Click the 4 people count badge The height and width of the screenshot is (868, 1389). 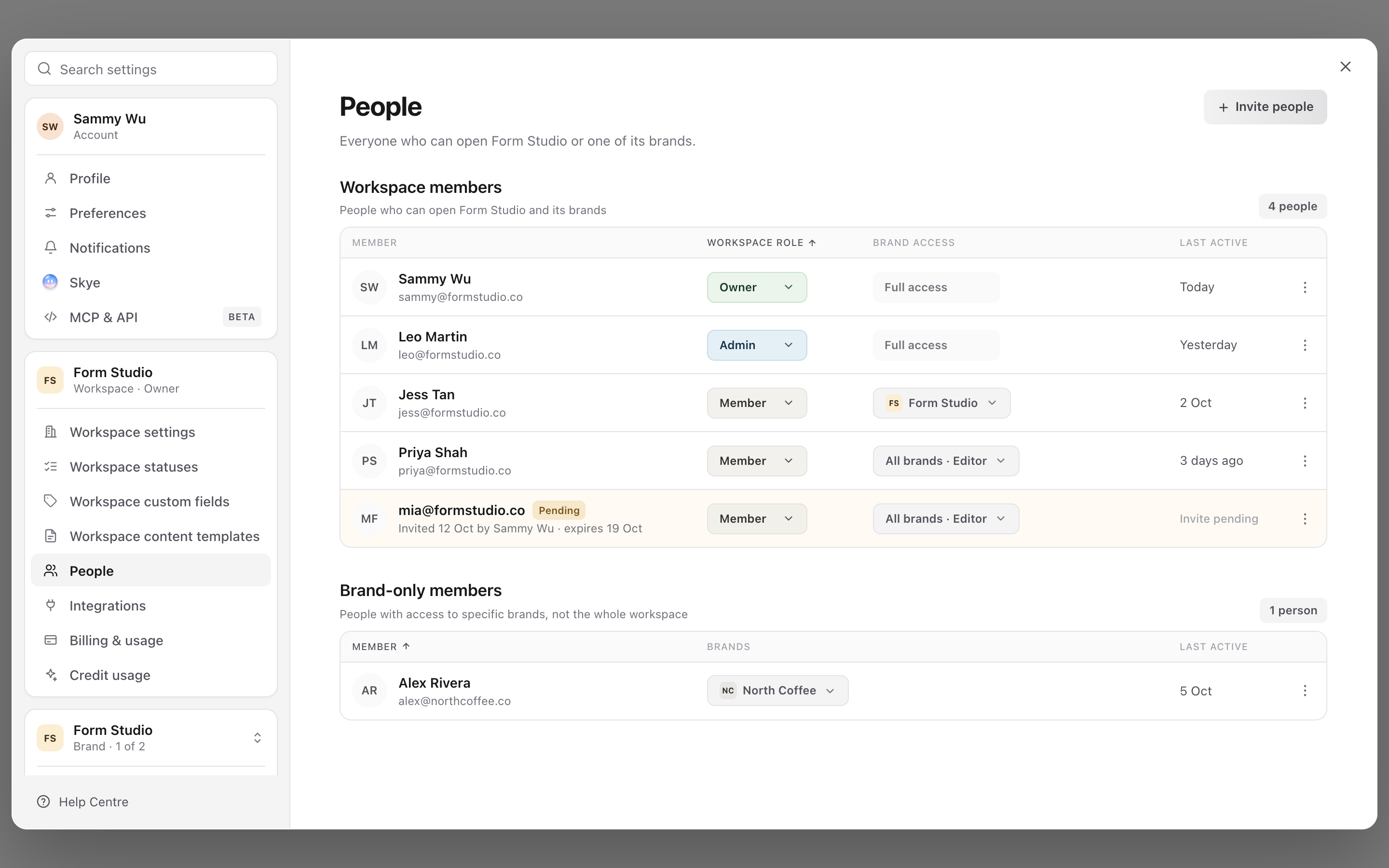1293,206
